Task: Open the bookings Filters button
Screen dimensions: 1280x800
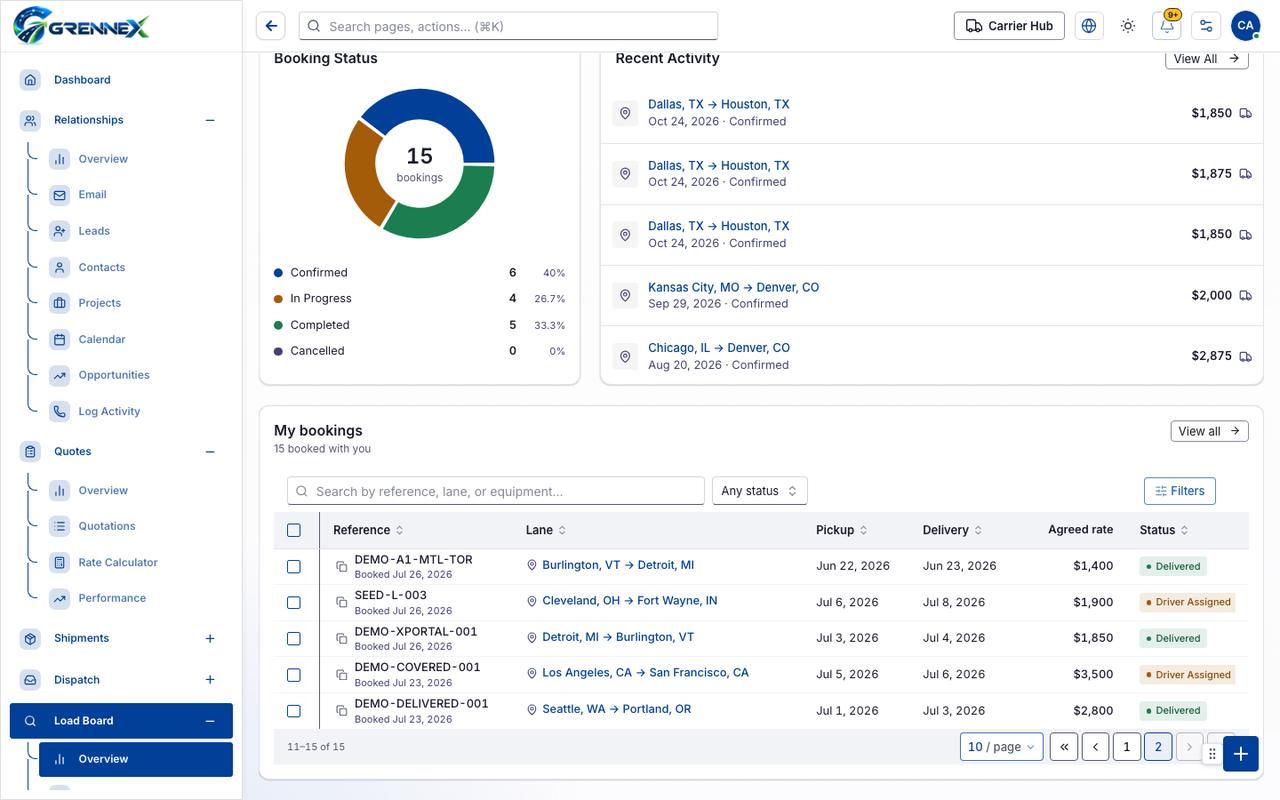Action: pos(1180,491)
